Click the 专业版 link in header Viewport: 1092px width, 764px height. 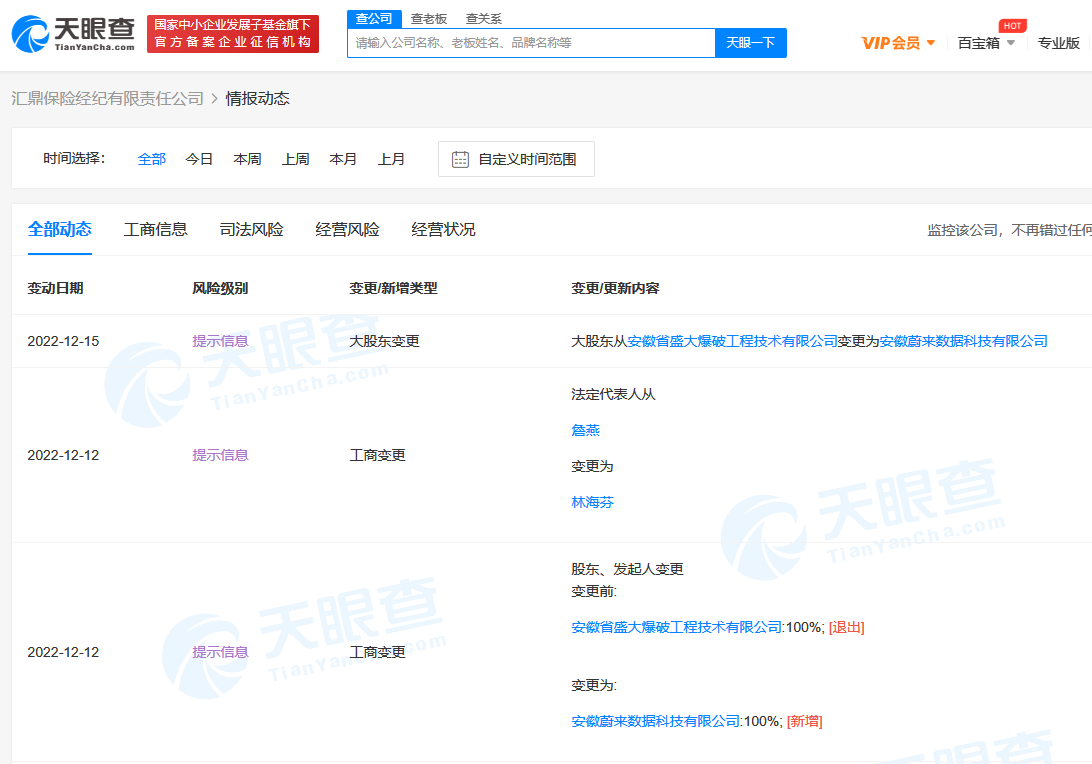tap(1058, 43)
